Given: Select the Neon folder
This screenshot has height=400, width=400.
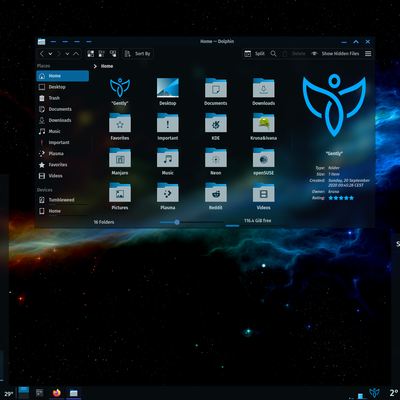Looking at the screenshot, I should 216,158.
